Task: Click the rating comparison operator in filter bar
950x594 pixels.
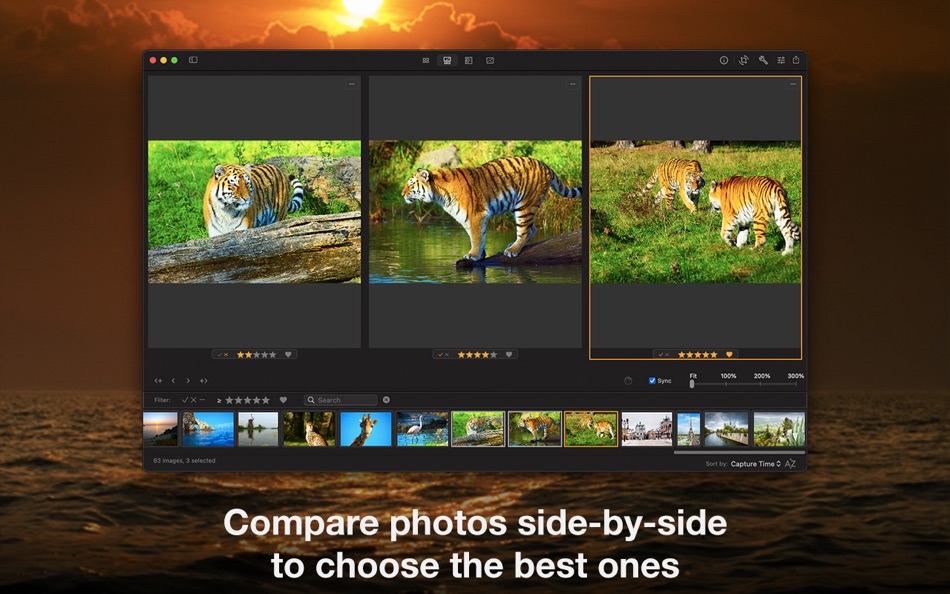Action: [x=217, y=399]
